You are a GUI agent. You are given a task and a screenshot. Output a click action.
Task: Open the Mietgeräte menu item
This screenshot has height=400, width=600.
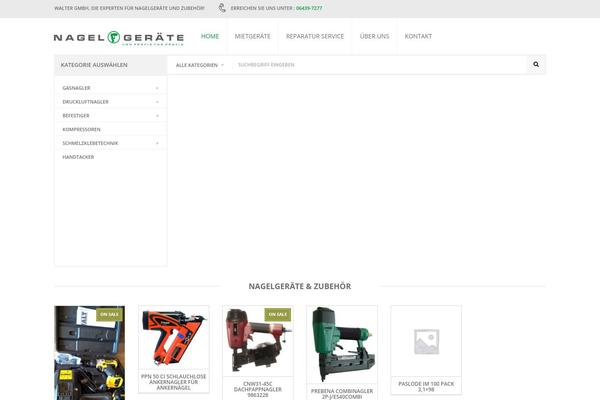253,36
